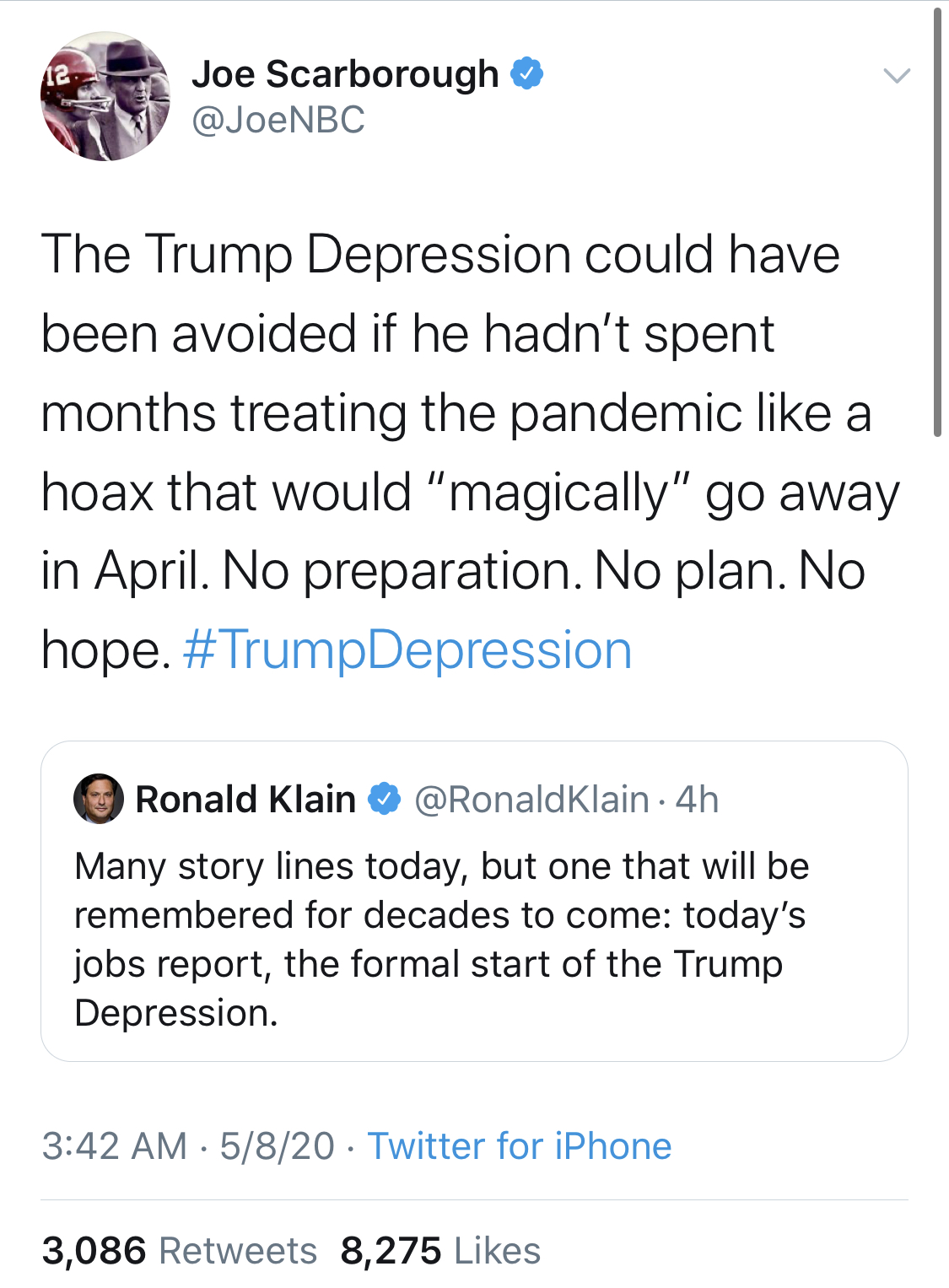Click the 3:42 AM tweet time
The width and height of the screenshot is (949, 1288).
[115, 1146]
